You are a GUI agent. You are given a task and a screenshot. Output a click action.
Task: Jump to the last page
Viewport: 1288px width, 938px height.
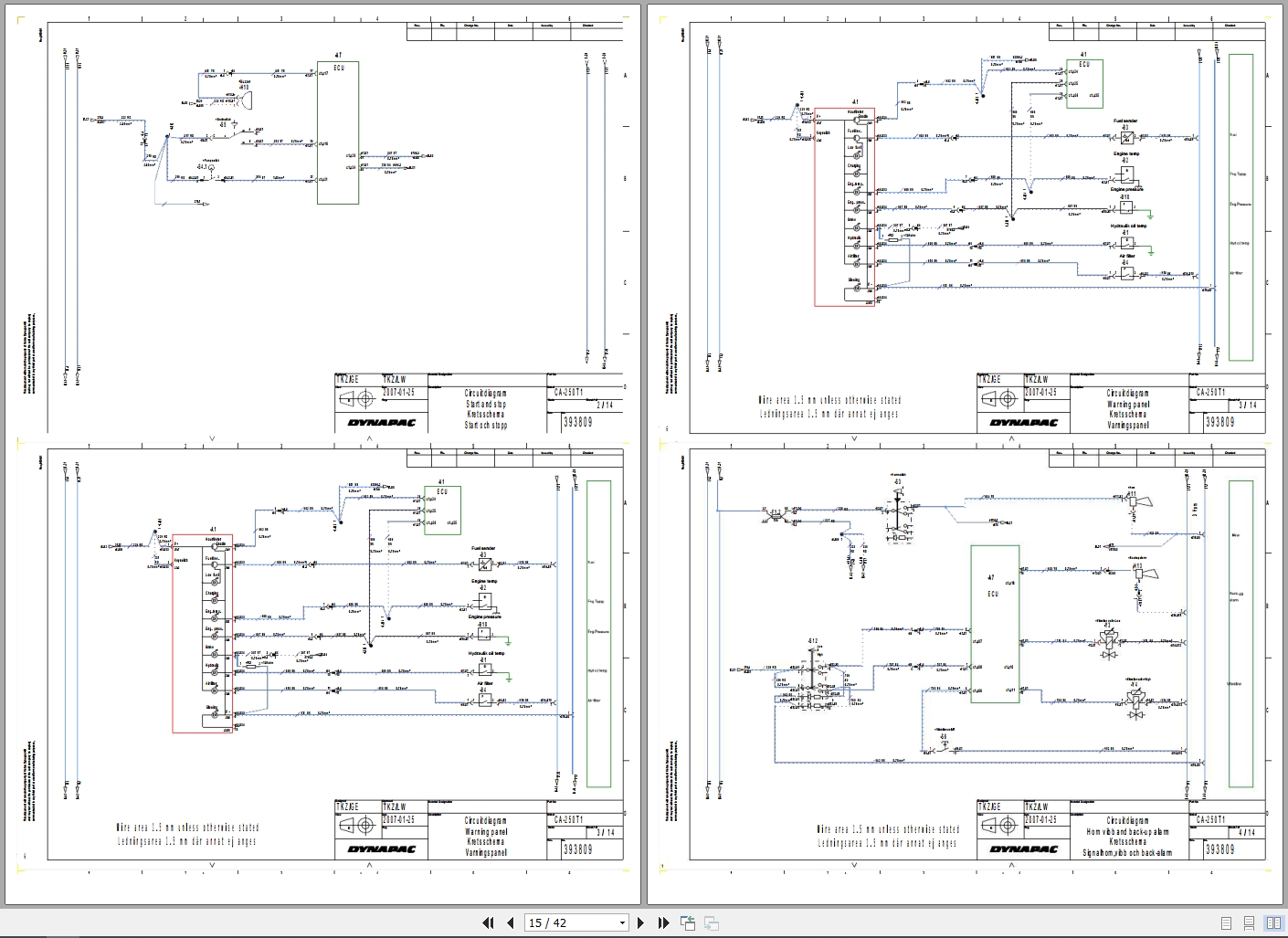[663, 922]
